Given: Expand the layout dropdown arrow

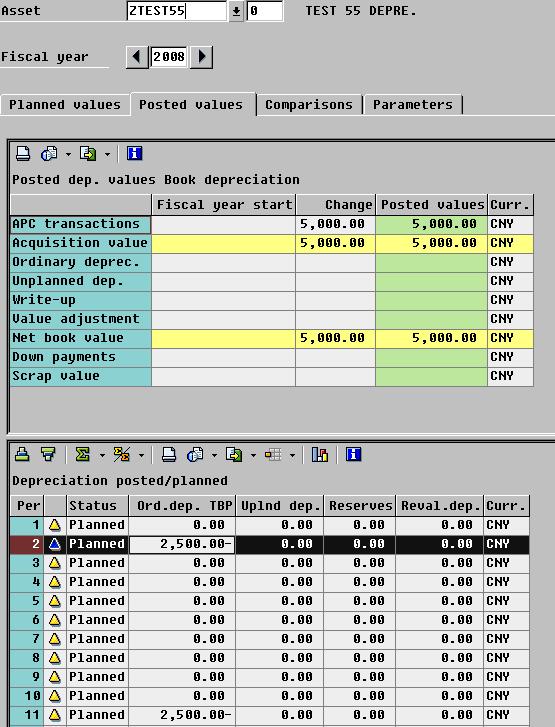Looking at the screenshot, I should (292, 455).
